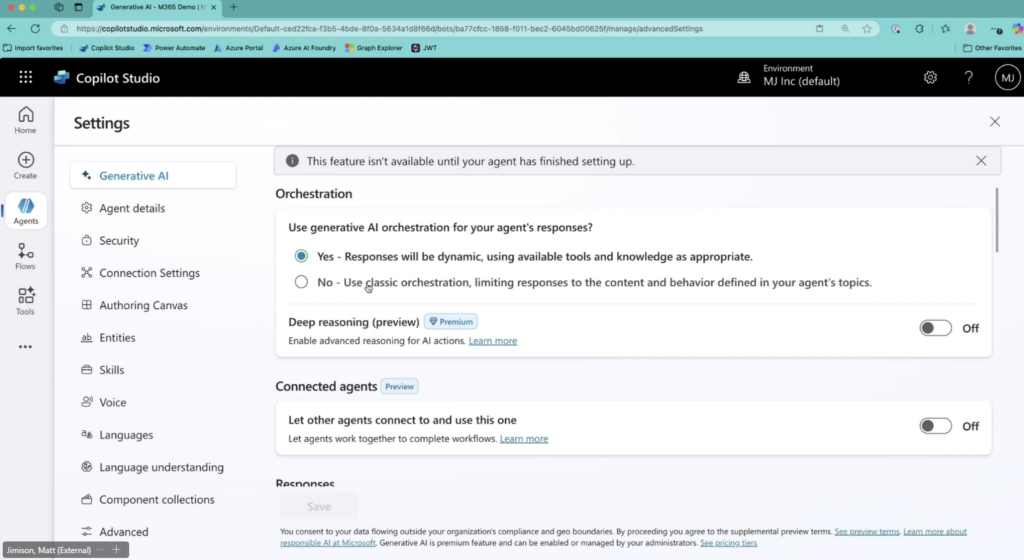Toggle Deep reasoning switch
This screenshot has height=560, width=1024.
935,328
